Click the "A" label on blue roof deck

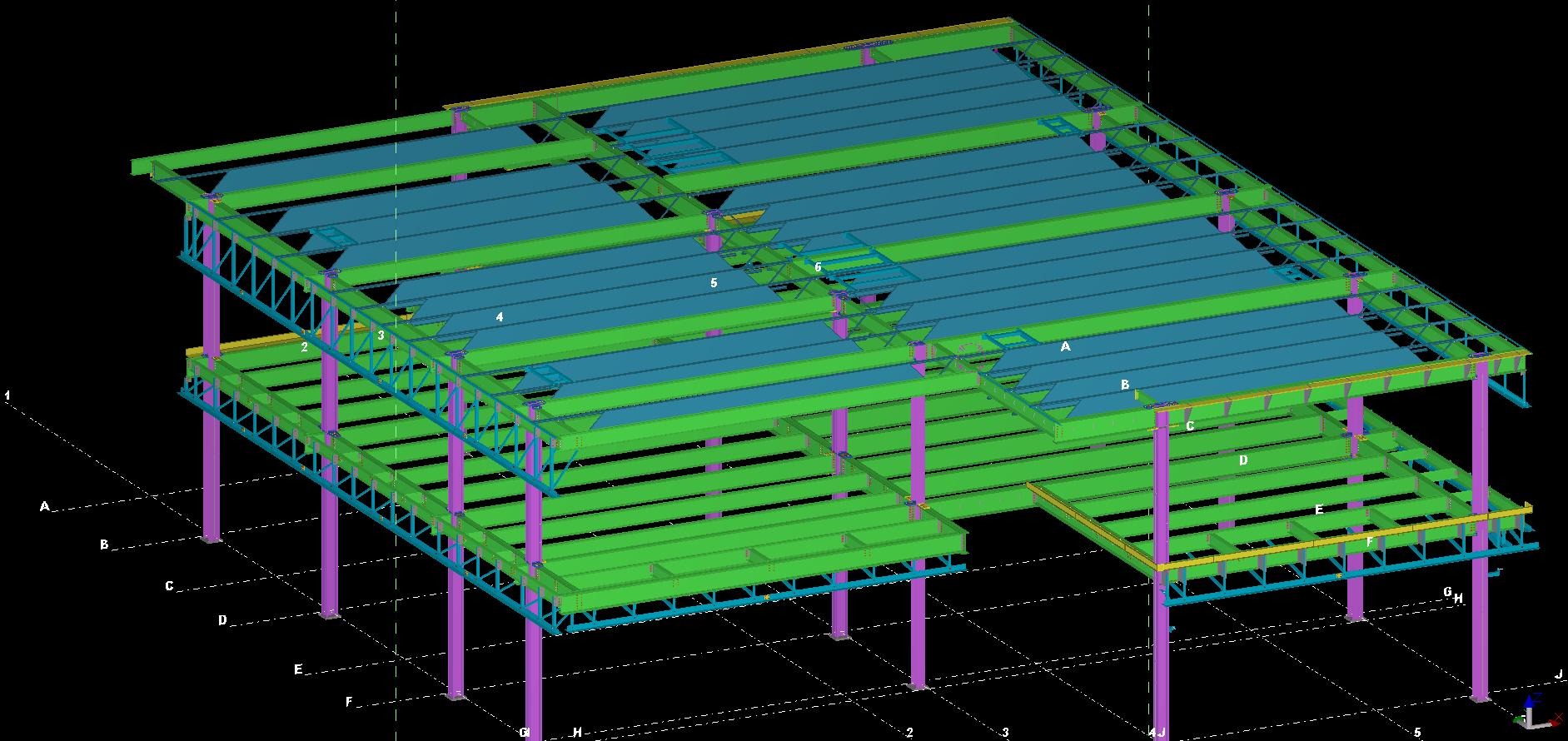point(1065,346)
